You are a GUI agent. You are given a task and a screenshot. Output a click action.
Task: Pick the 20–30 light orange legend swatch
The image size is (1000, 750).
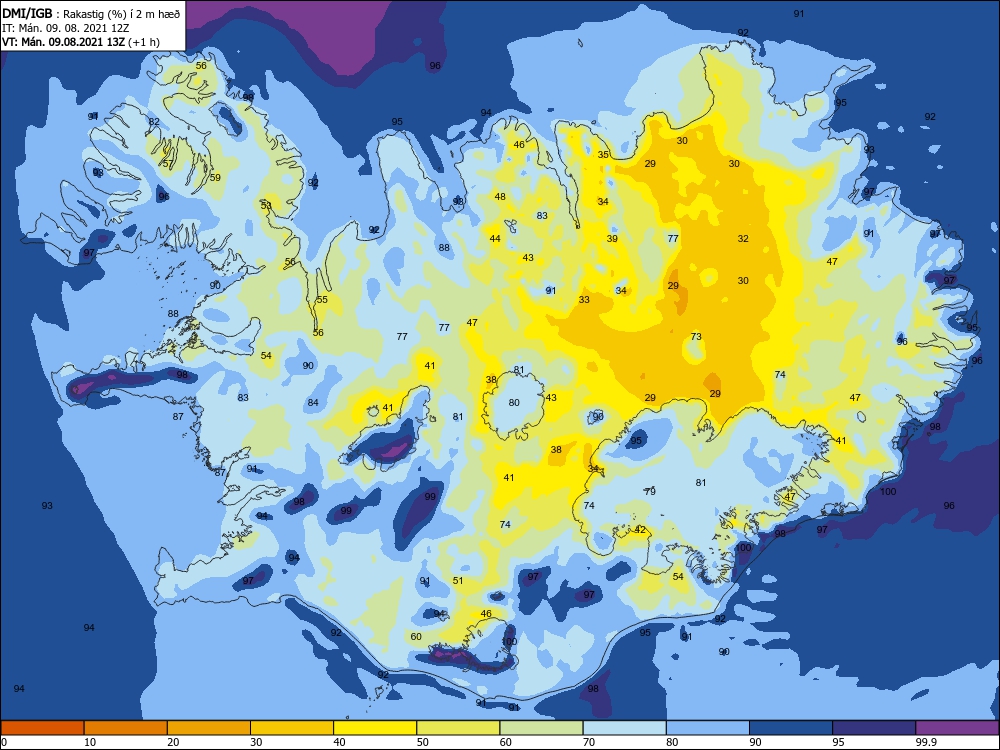[x=209, y=728]
